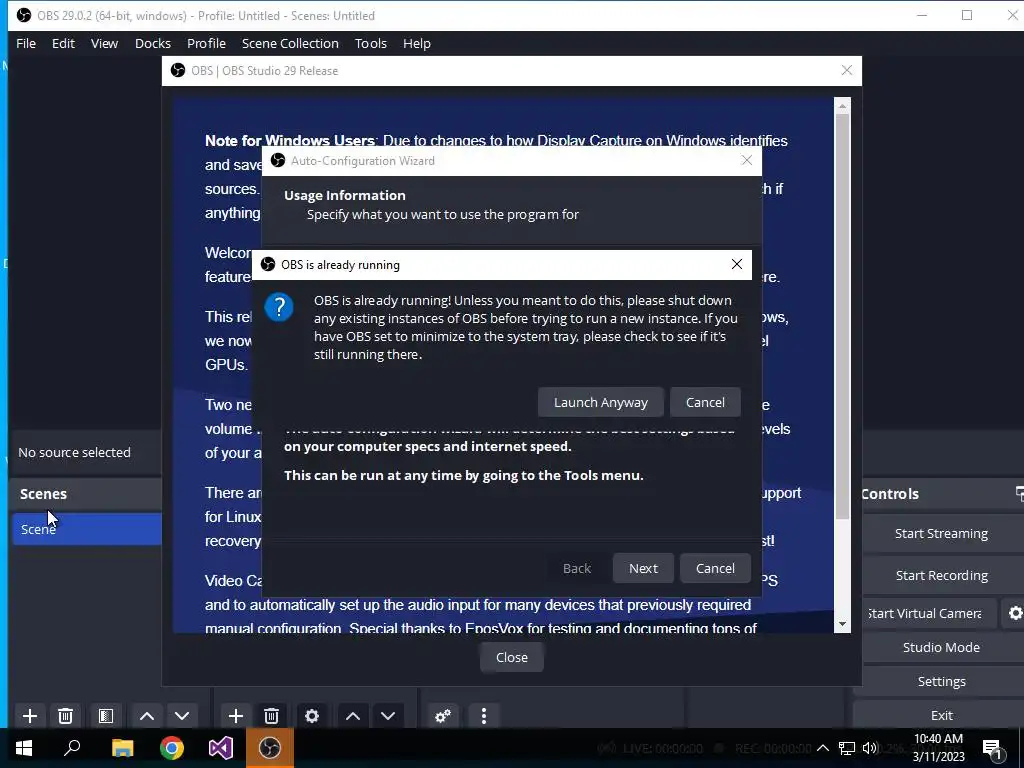Image resolution: width=1024 pixels, height=768 pixels.
Task: Open the View menu
Action: coord(104,43)
